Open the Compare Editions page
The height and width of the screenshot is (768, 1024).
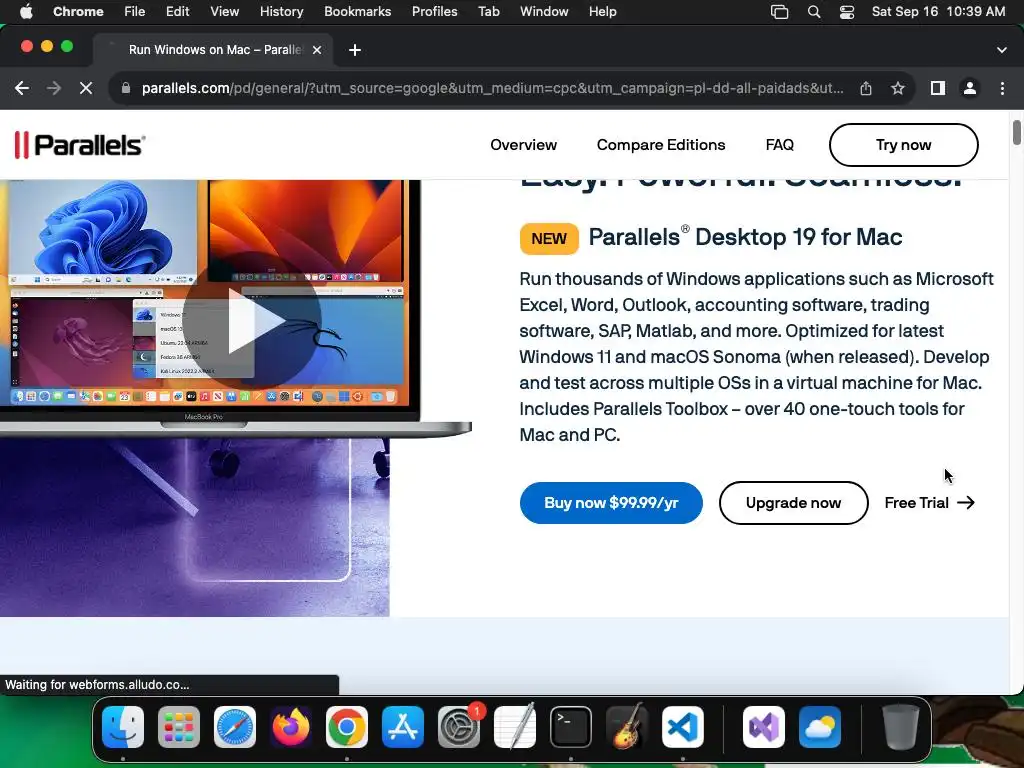(x=661, y=145)
